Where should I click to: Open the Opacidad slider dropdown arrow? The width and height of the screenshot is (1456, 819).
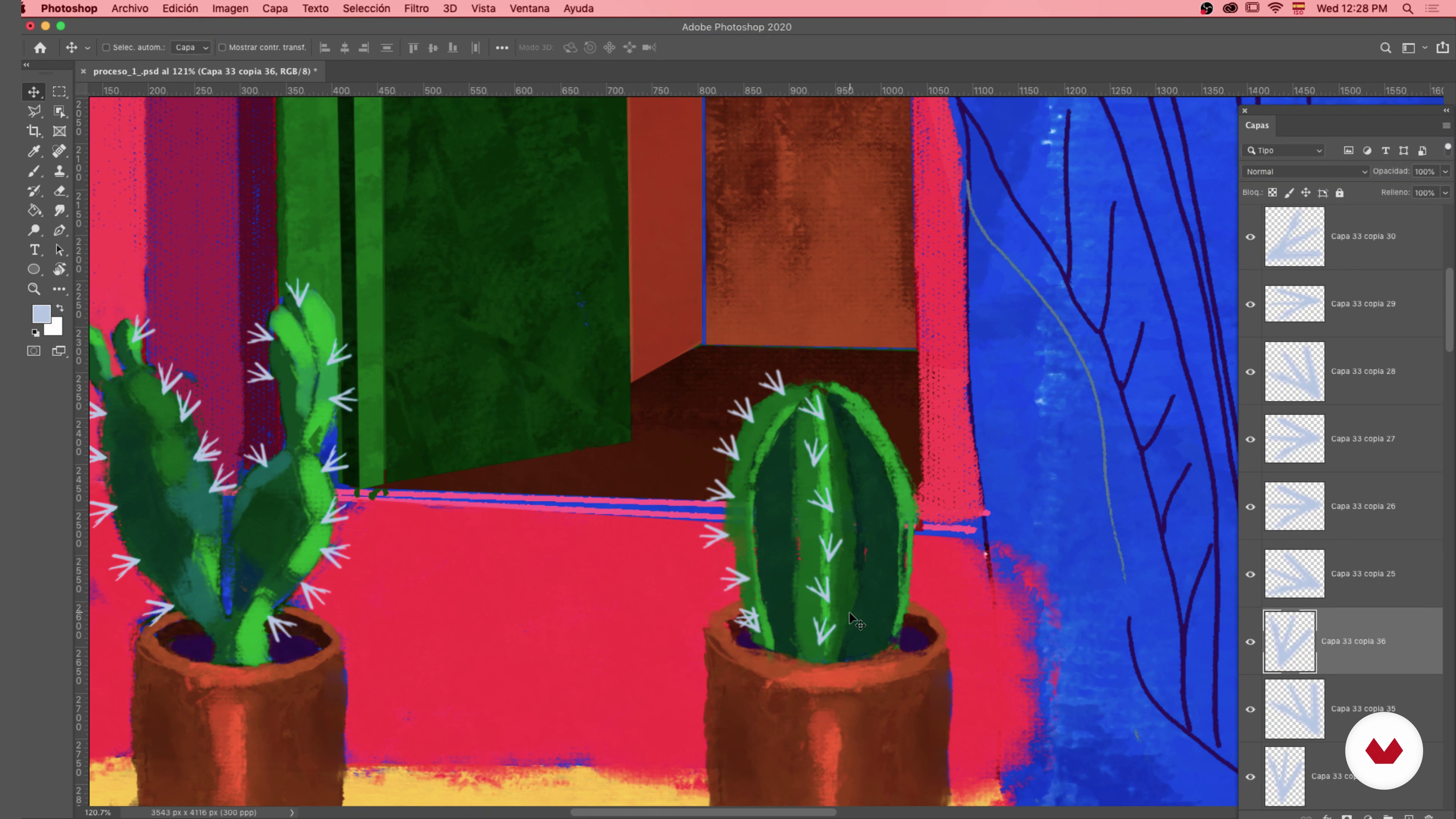coord(1445,171)
